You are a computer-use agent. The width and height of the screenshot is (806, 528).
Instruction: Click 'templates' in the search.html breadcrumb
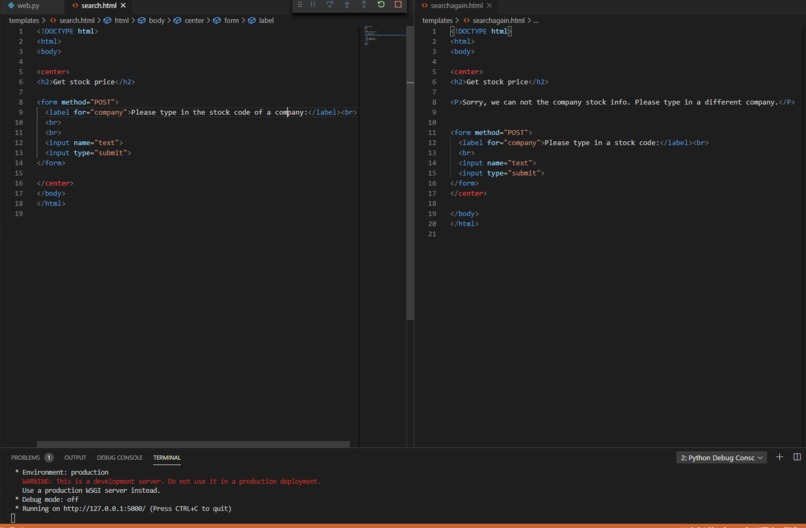point(24,21)
